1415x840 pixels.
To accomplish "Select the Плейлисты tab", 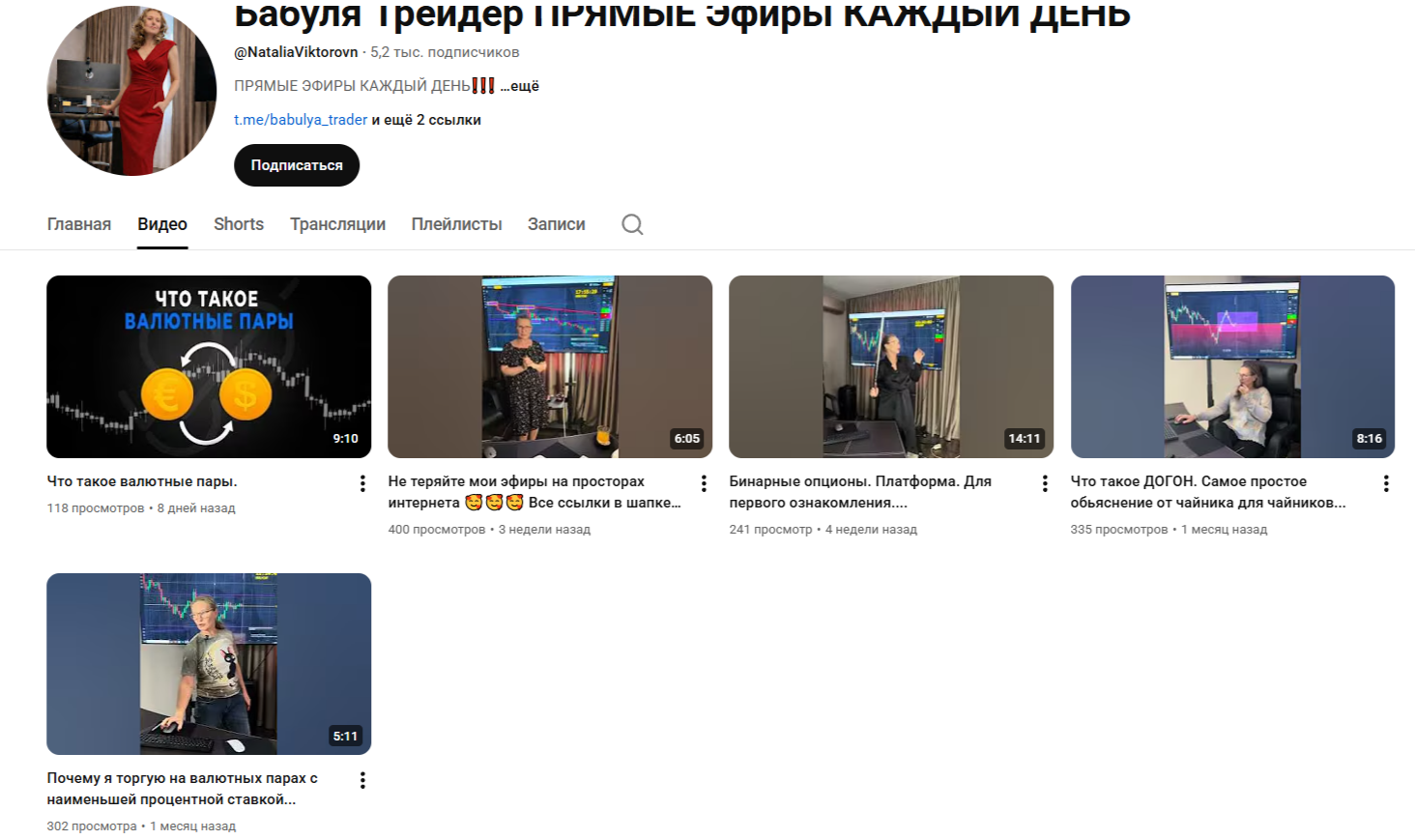I will [456, 224].
